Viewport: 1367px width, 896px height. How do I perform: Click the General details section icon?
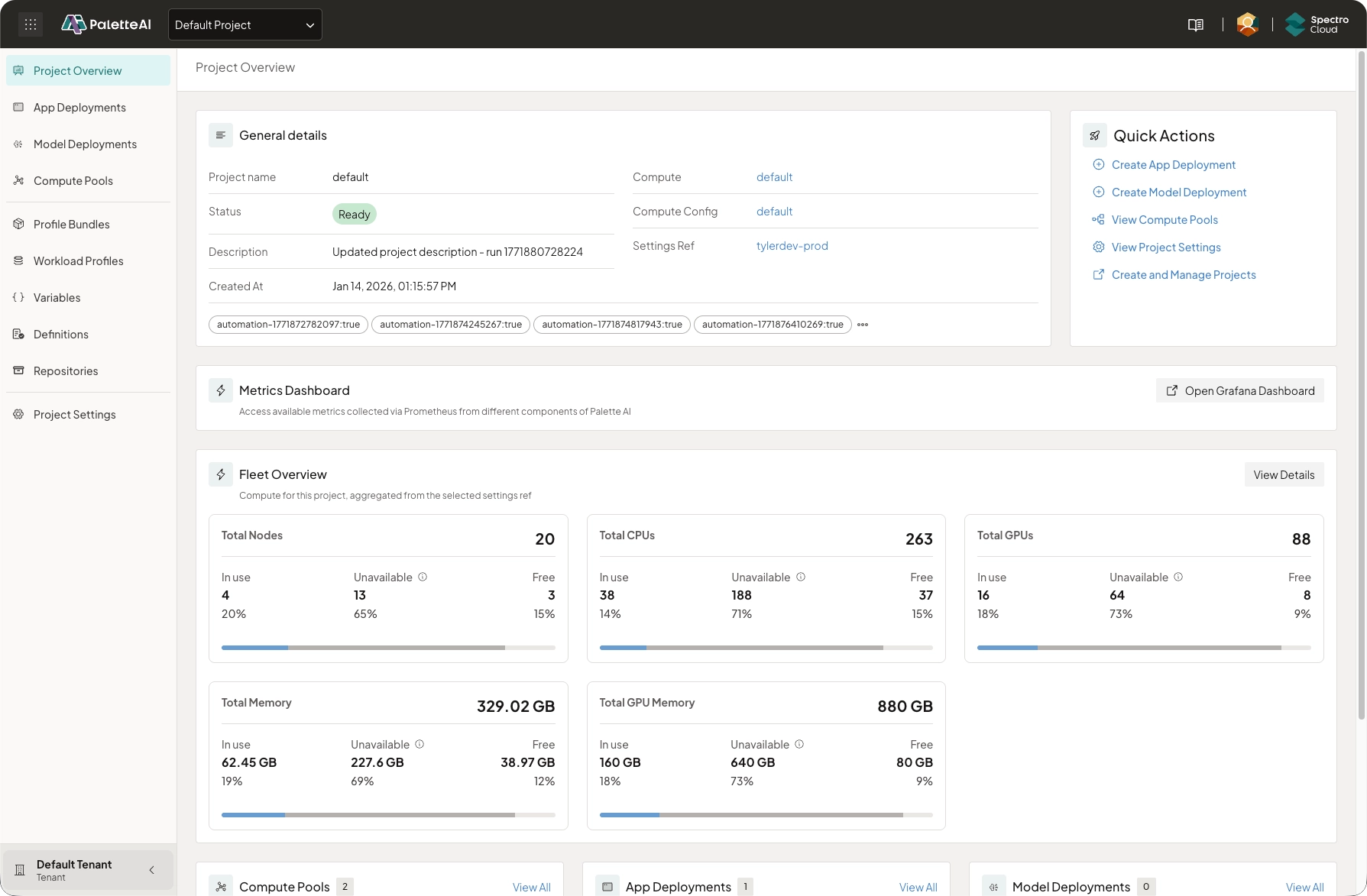click(221, 135)
